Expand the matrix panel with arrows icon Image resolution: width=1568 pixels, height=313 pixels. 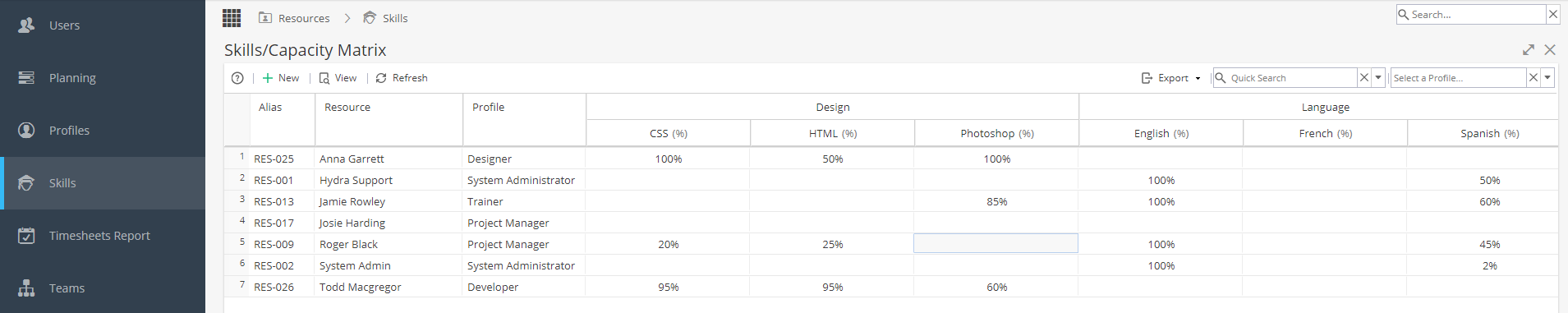tap(1529, 50)
